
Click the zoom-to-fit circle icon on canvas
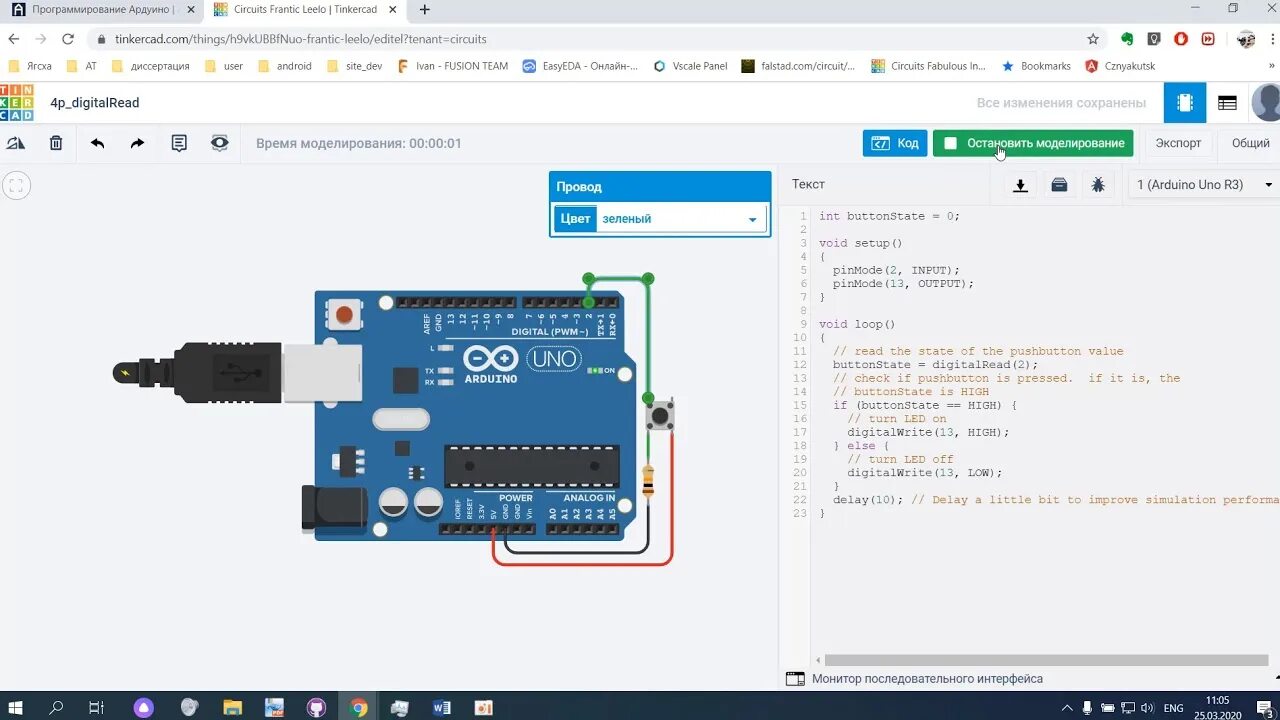click(x=17, y=185)
